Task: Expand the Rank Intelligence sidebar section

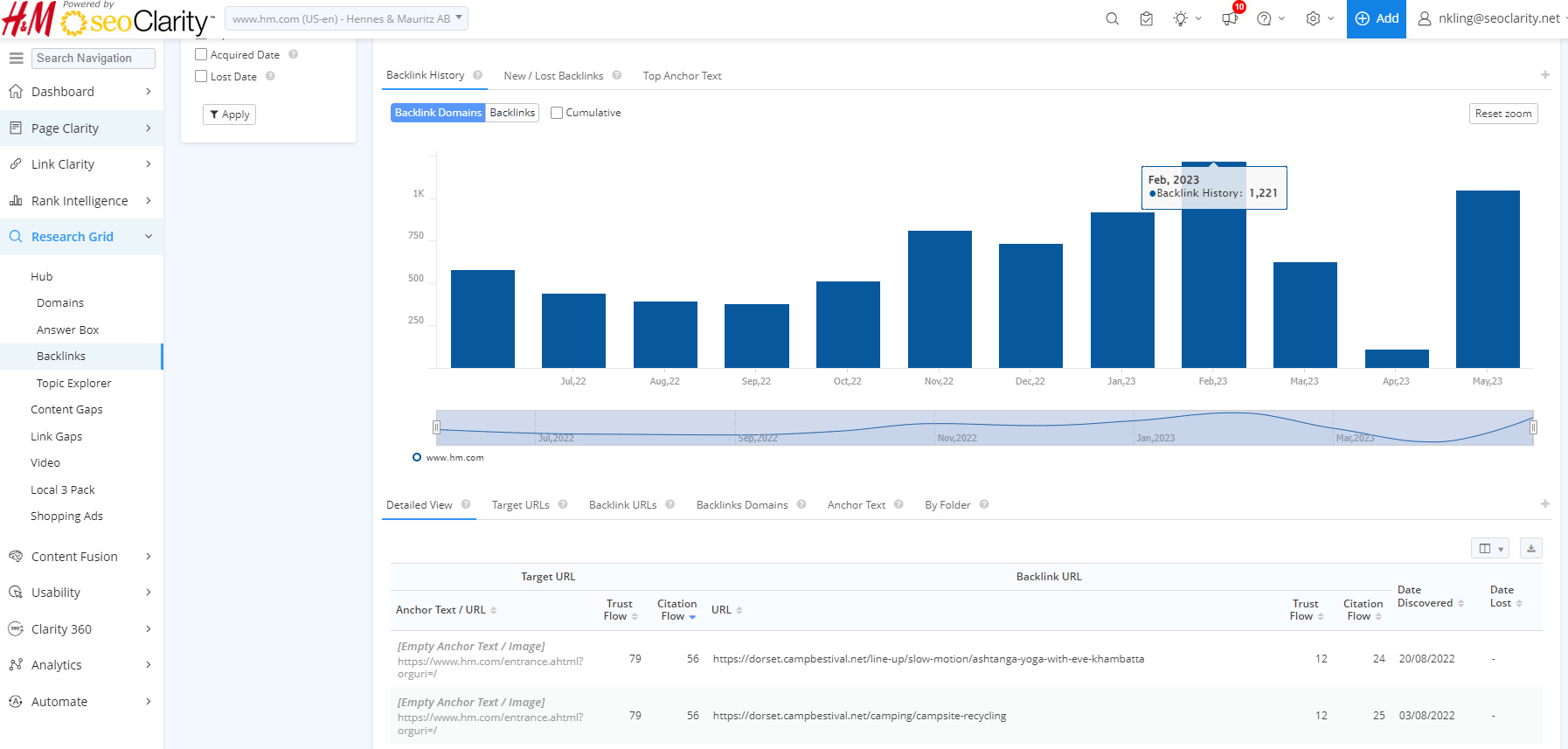Action: [x=80, y=201]
